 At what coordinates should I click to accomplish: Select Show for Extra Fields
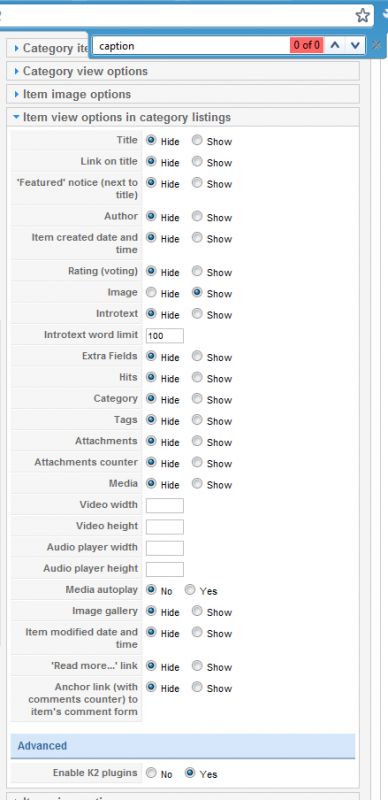tap(197, 356)
